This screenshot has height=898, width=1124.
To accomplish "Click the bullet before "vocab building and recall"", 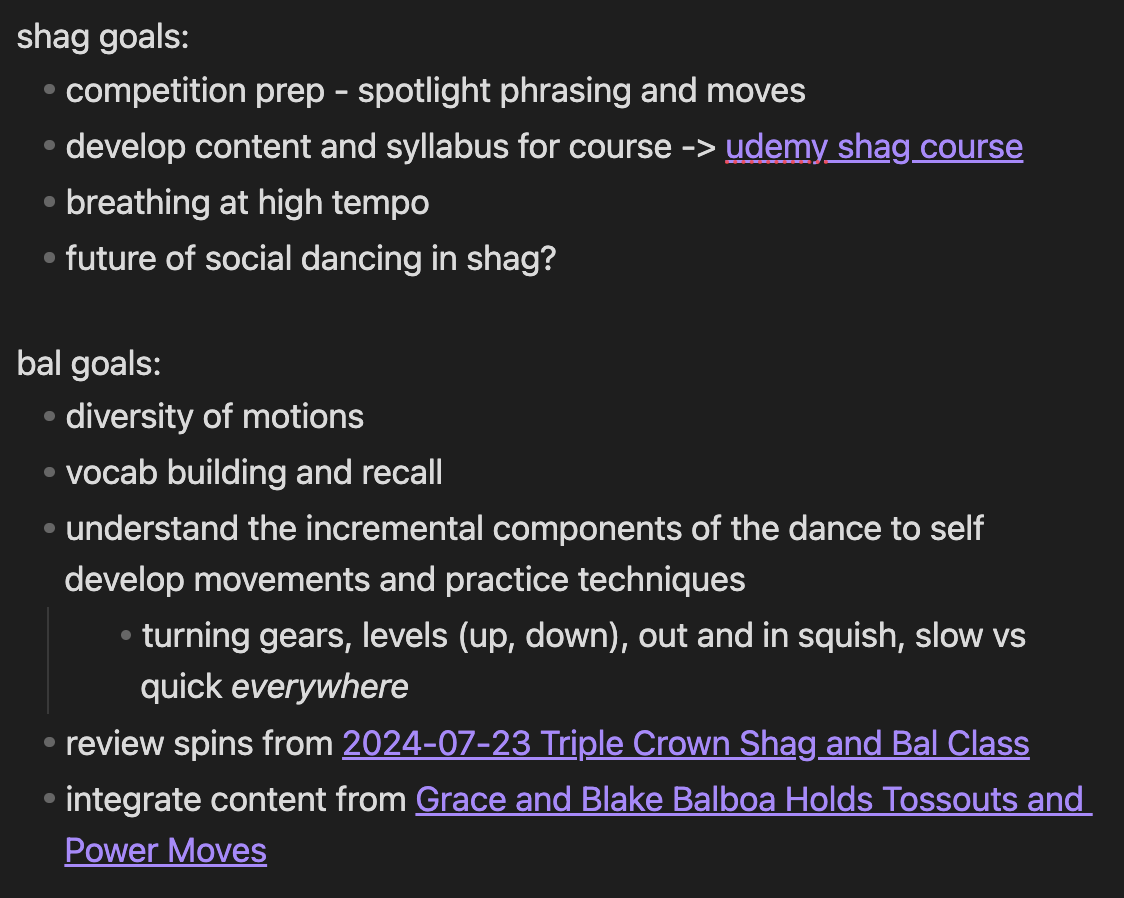I will pyautogui.click(x=49, y=472).
